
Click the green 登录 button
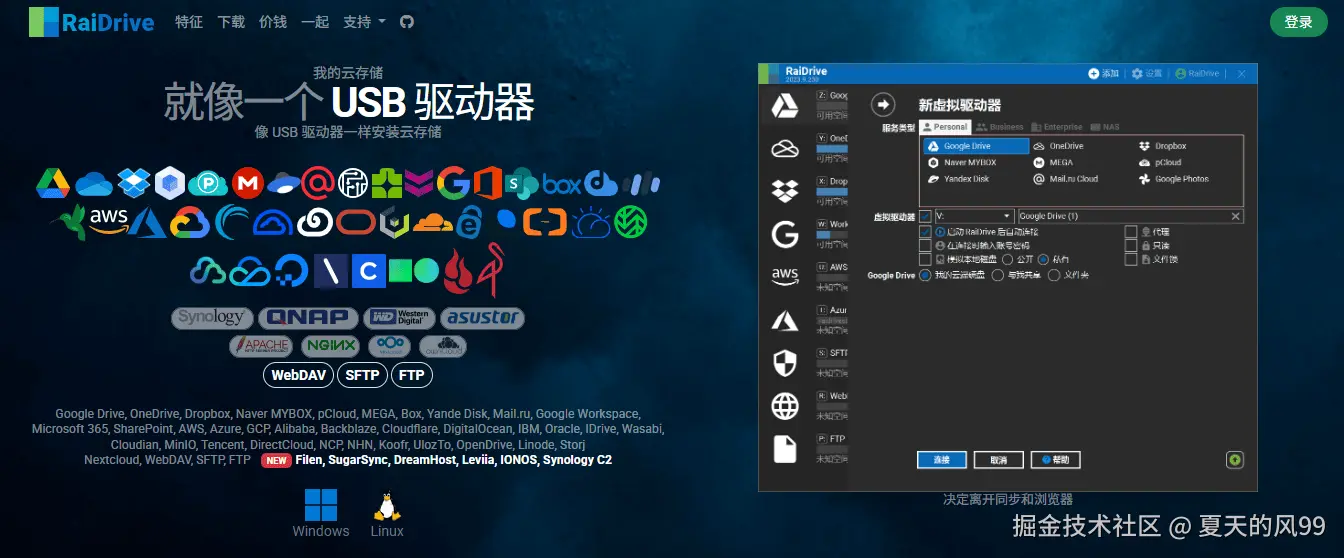click(1298, 22)
